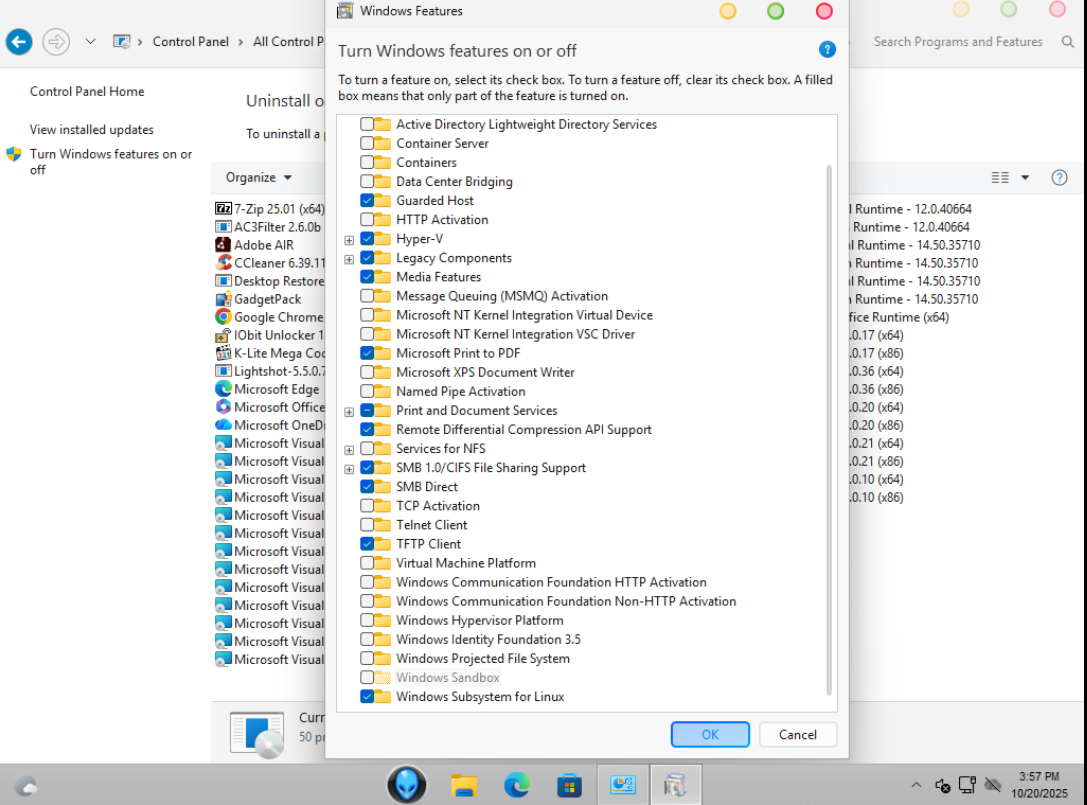Click the Windows Features title bar icon
1087x805 pixels.
click(345, 10)
